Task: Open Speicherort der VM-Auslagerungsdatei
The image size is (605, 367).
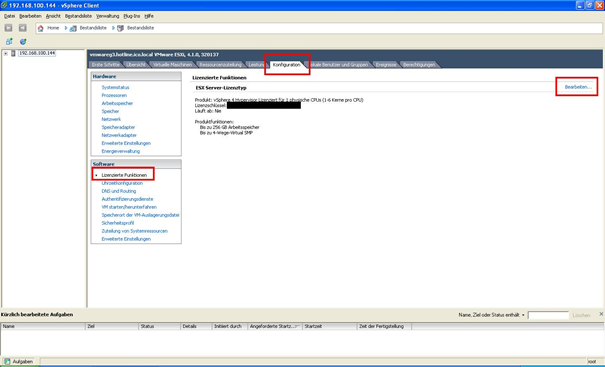Action: pyautogui.click(x=140, y=215)
